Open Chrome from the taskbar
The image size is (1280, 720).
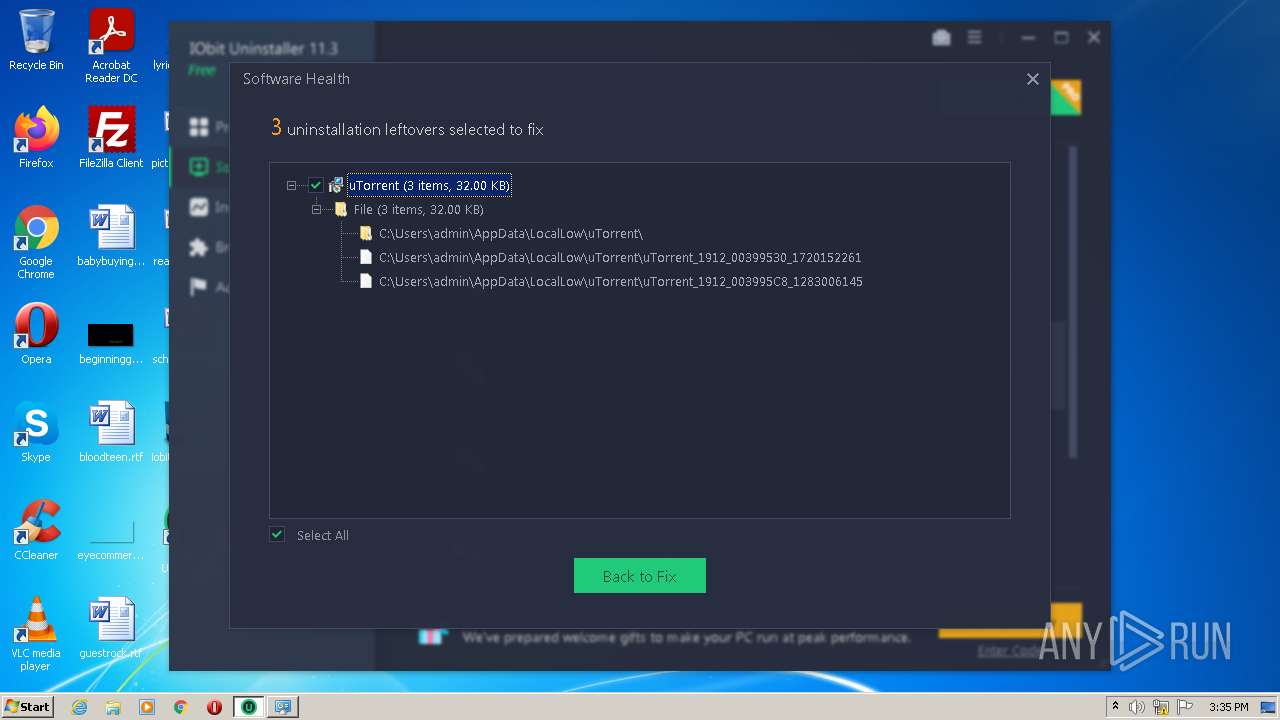coord(181,707)
